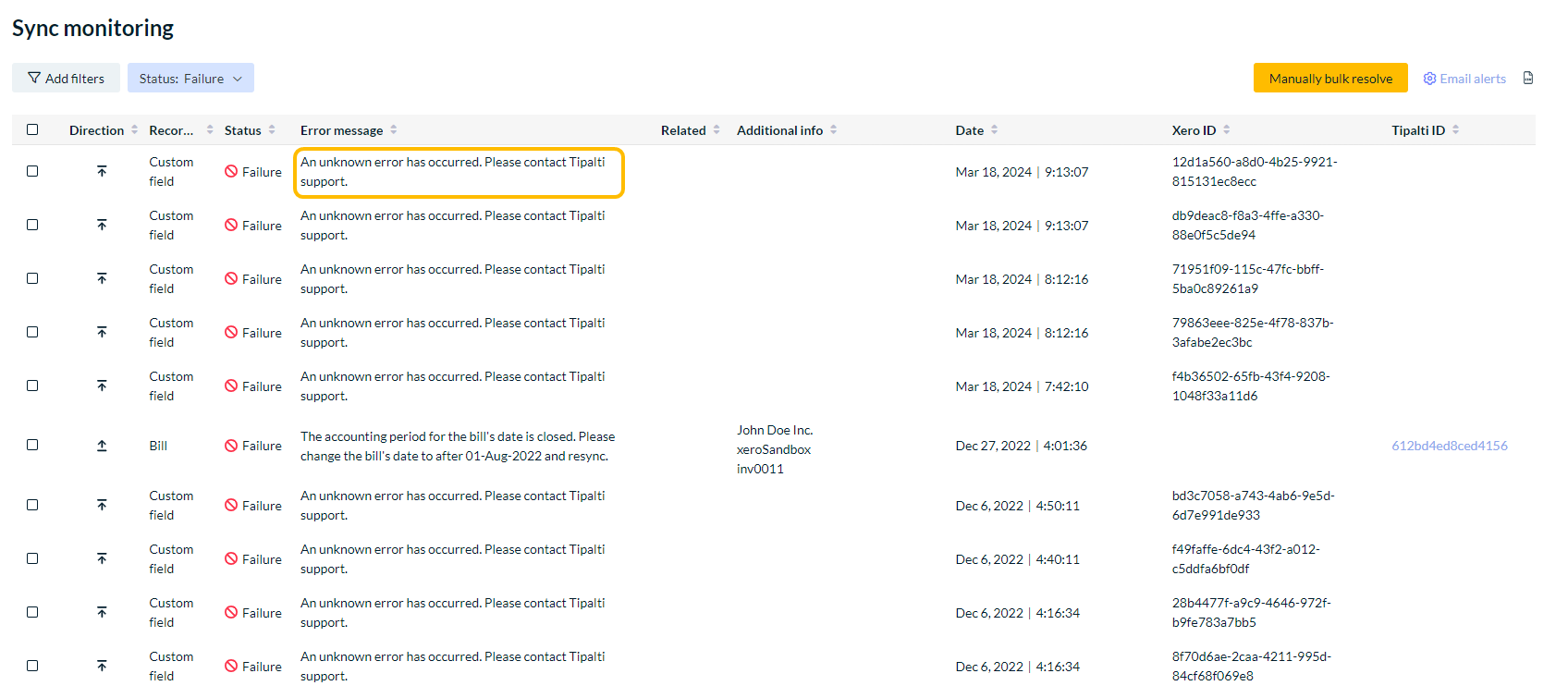The image size is (1568, 698).
Task: Open Tipalti ID link 612bd4ed8ced4156
Action: click(x=1449, y=446)
